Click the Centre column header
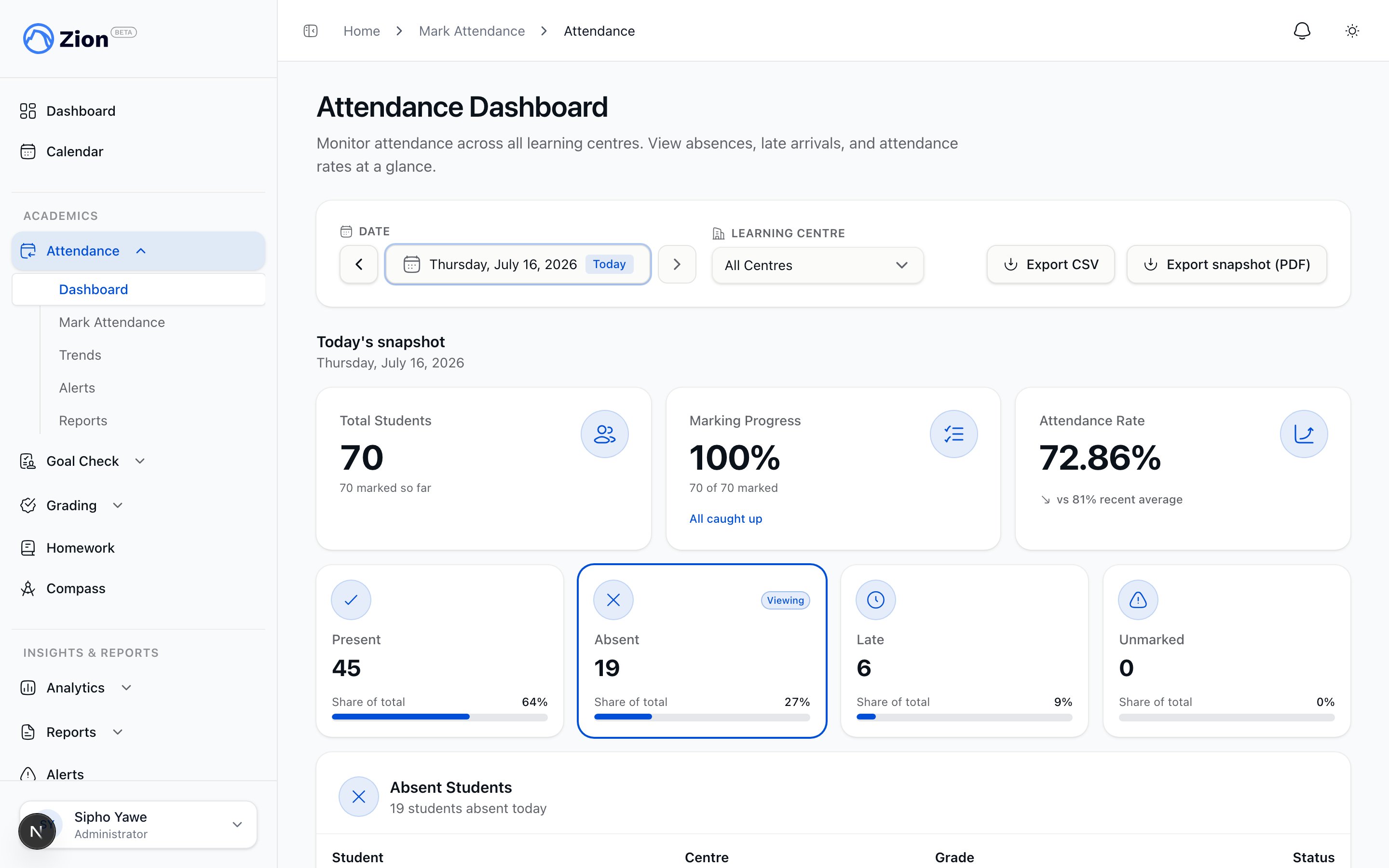This screenshot has height=868, width=1389. (x=707, y=857)
